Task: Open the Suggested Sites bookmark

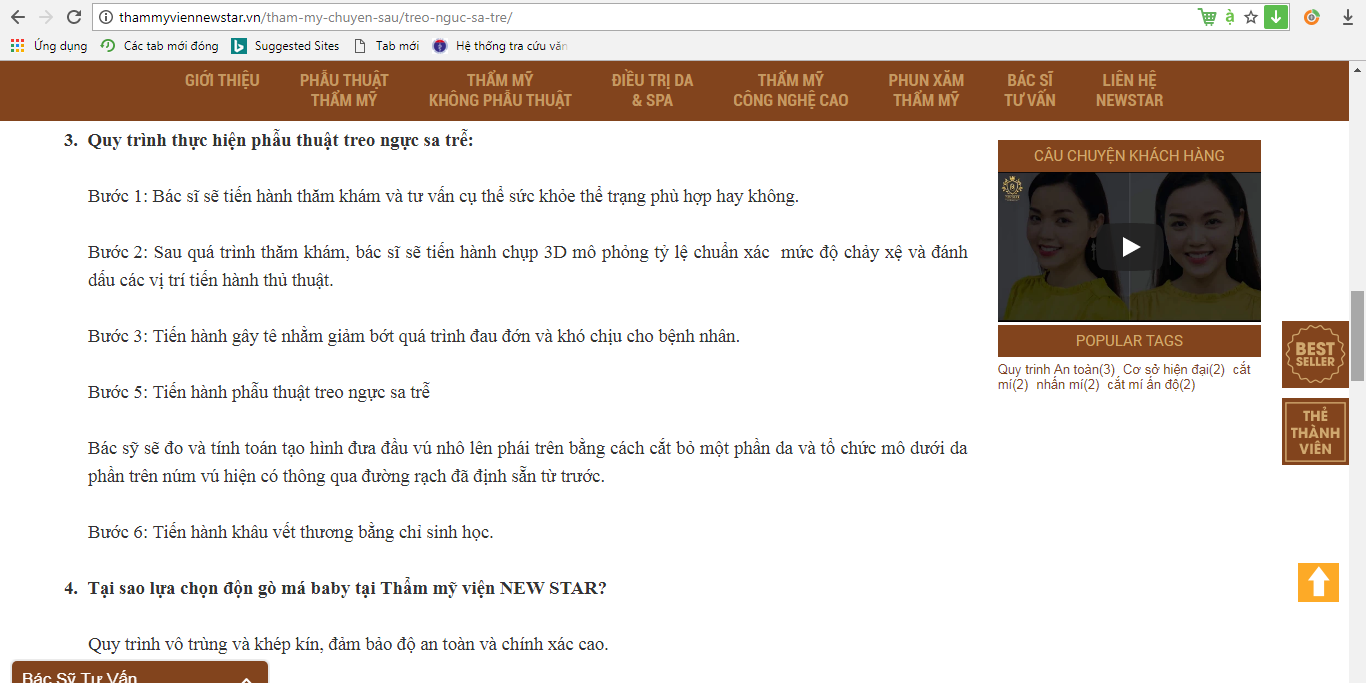Action: [x=285, y=46]
